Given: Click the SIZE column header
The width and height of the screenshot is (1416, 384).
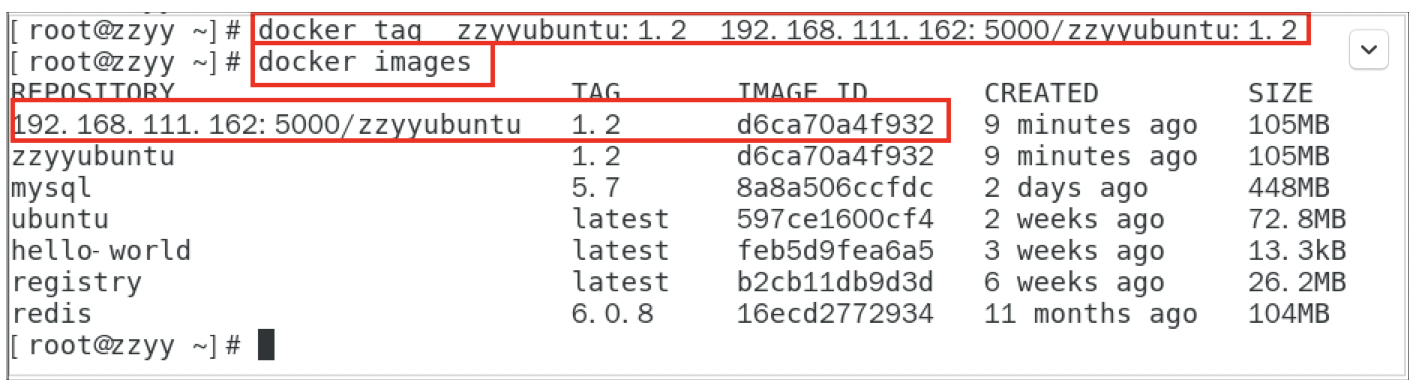Looking at the screenshot, I should 1281,93.
